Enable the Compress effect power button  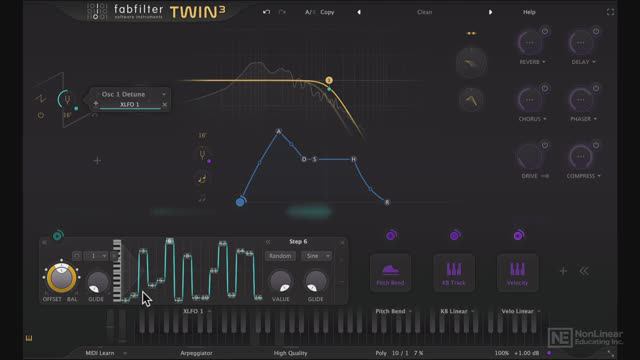(596, 145)
